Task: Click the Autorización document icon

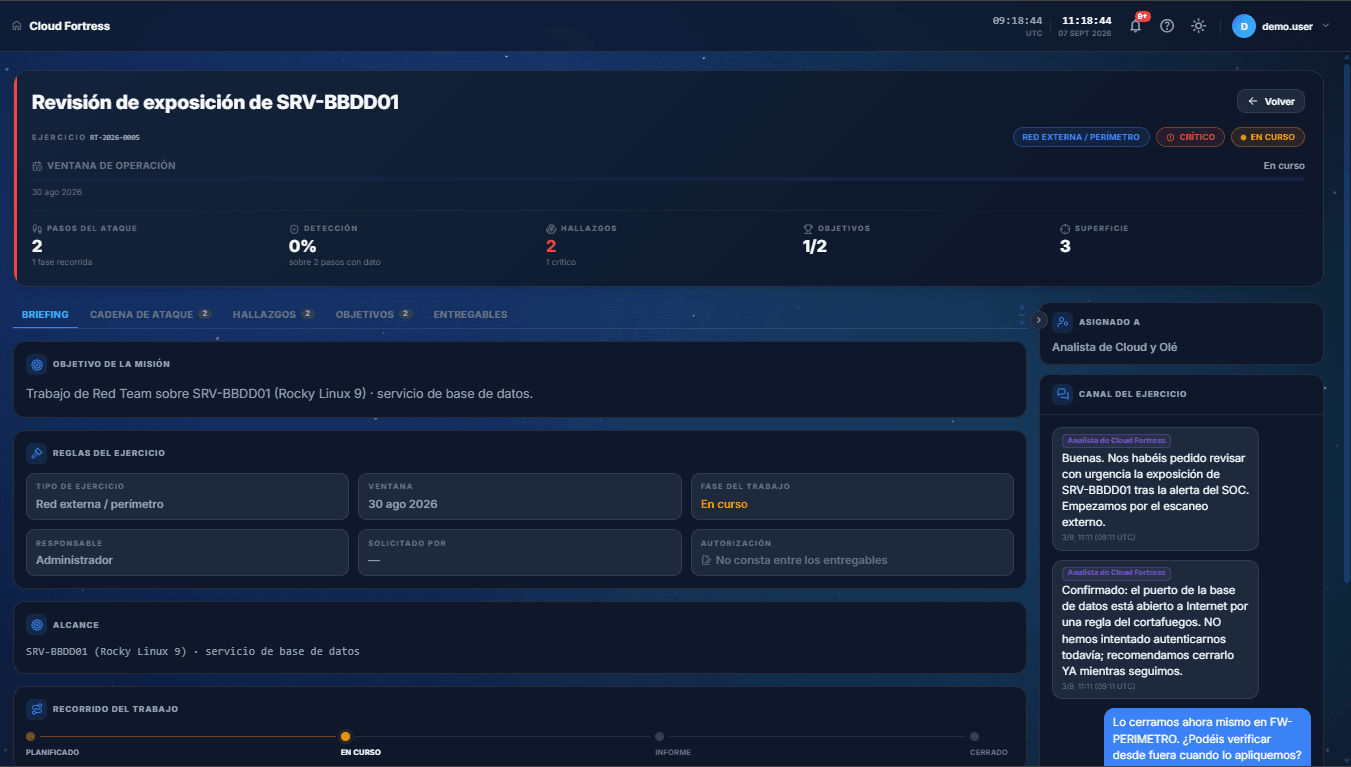Action: [x=707, y=561]
